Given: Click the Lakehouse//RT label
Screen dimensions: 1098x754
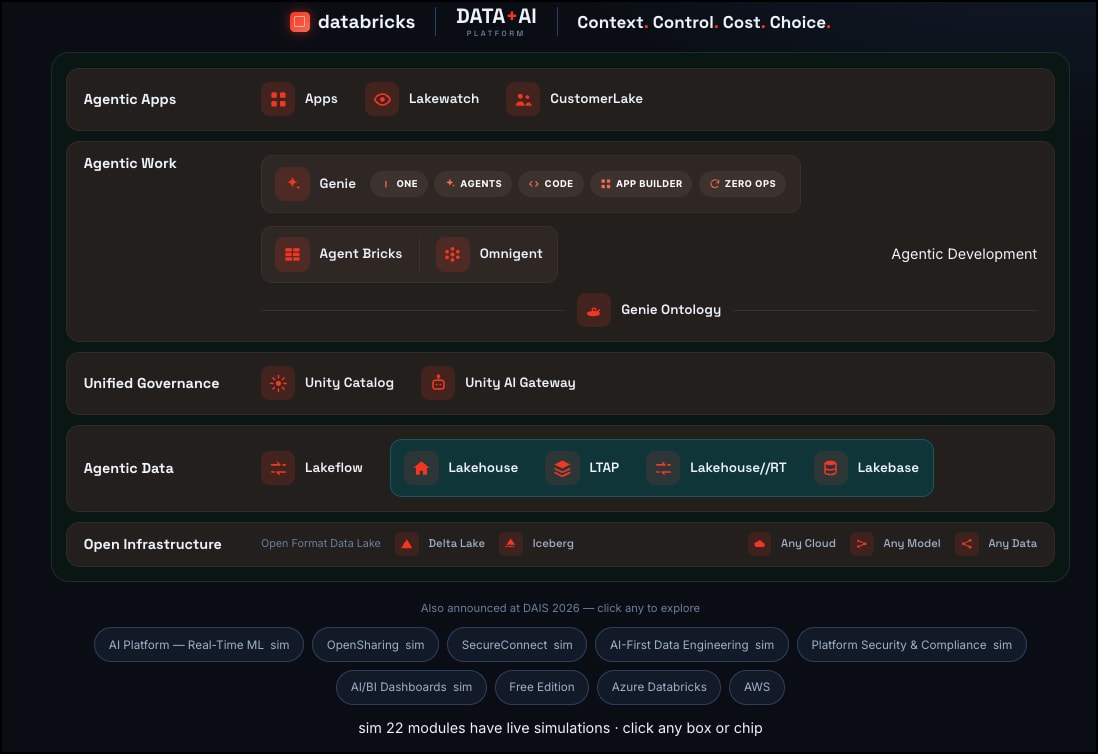Looking at the screenshot, I should point(738,468).
